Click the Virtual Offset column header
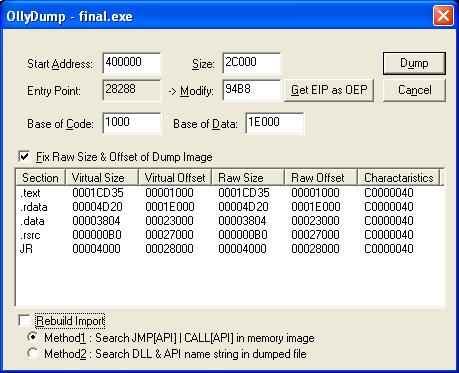Image resolution: width=459 pixels, height=373 pixels. [175, 178]
